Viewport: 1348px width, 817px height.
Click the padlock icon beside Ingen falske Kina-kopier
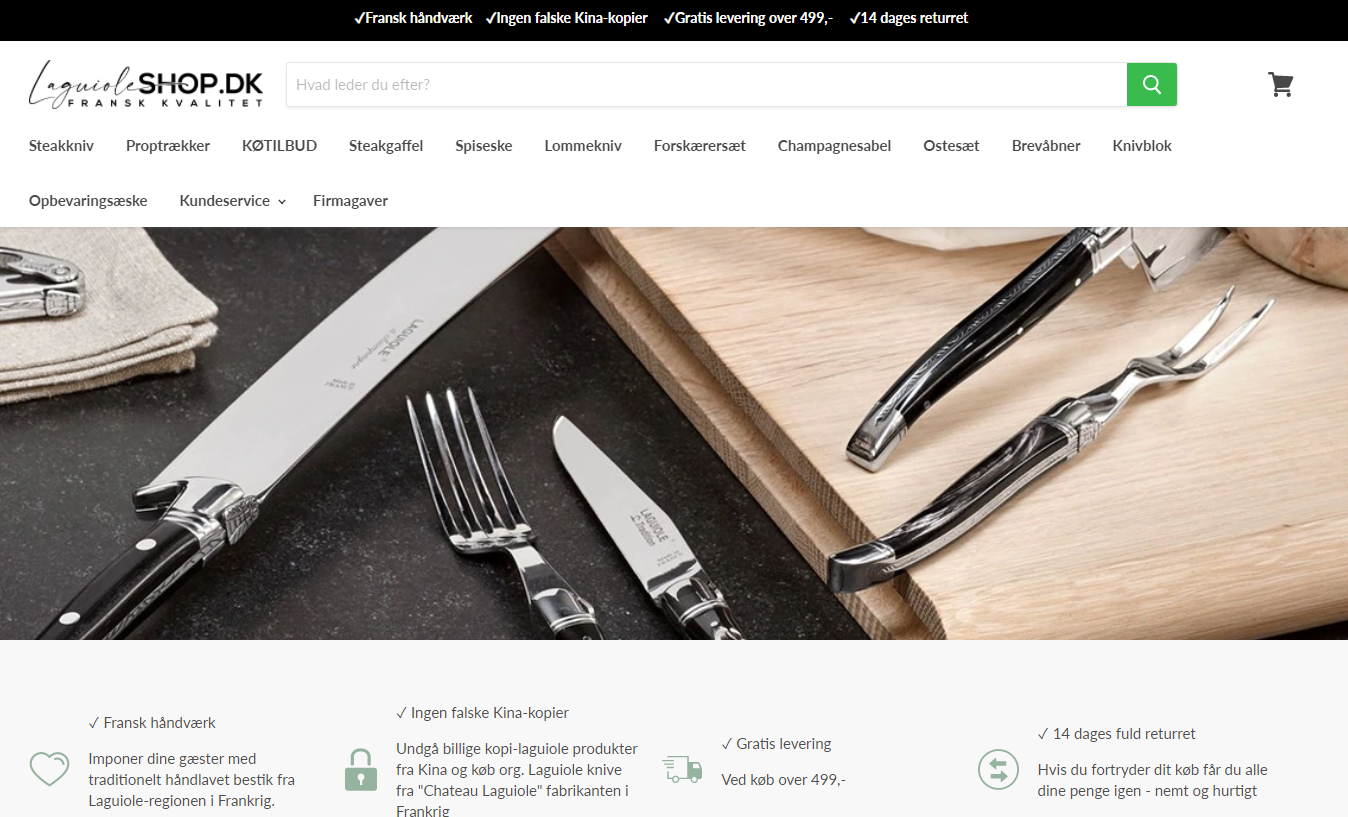pyautogui.click(x=360, y=769)
